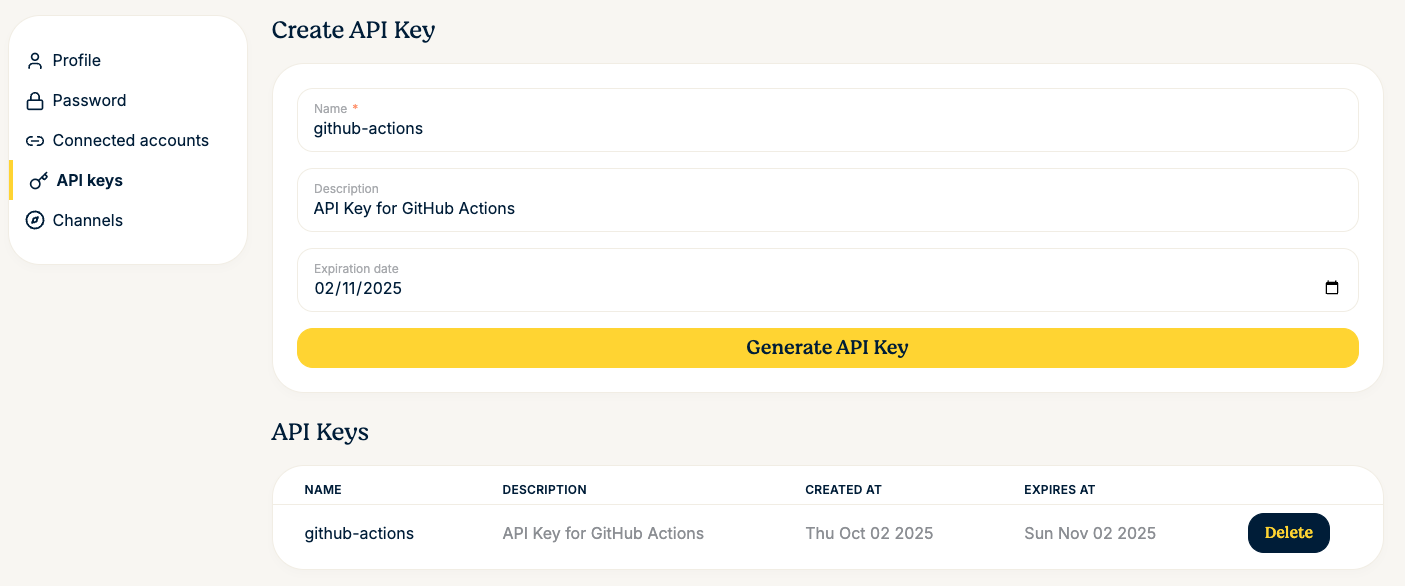Click the github-actions name in the table row

pos(359,534)
